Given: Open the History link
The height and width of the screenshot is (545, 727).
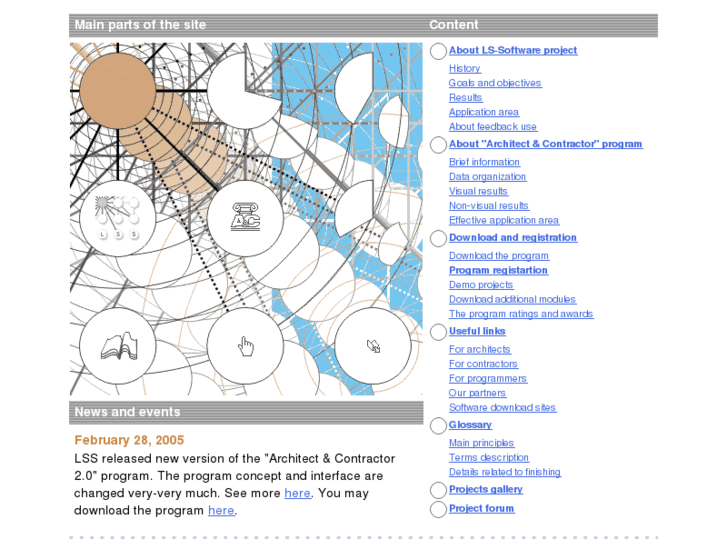Looking at the screenshot, I should point(465,68).
